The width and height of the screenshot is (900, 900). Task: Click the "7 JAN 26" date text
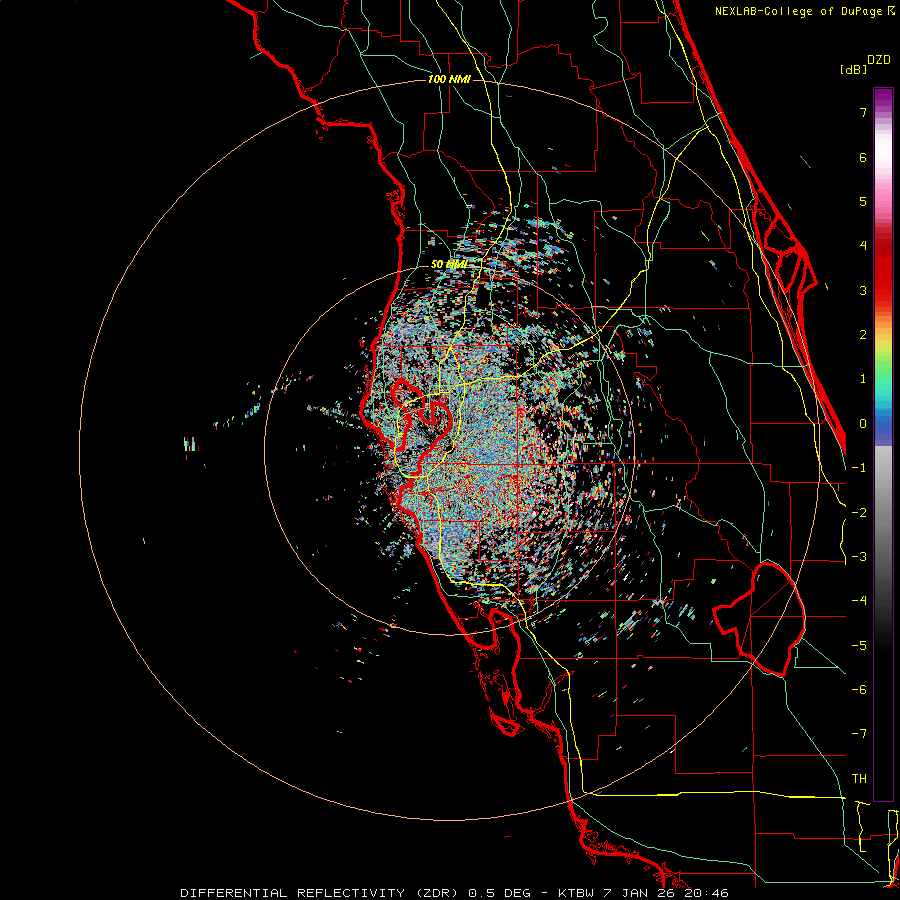[x=637, y=893]
